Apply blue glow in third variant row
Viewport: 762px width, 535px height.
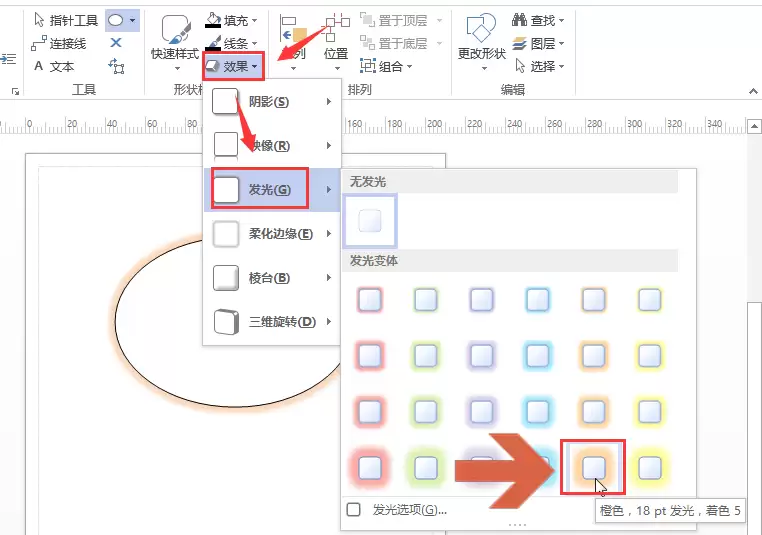(537, 412)
